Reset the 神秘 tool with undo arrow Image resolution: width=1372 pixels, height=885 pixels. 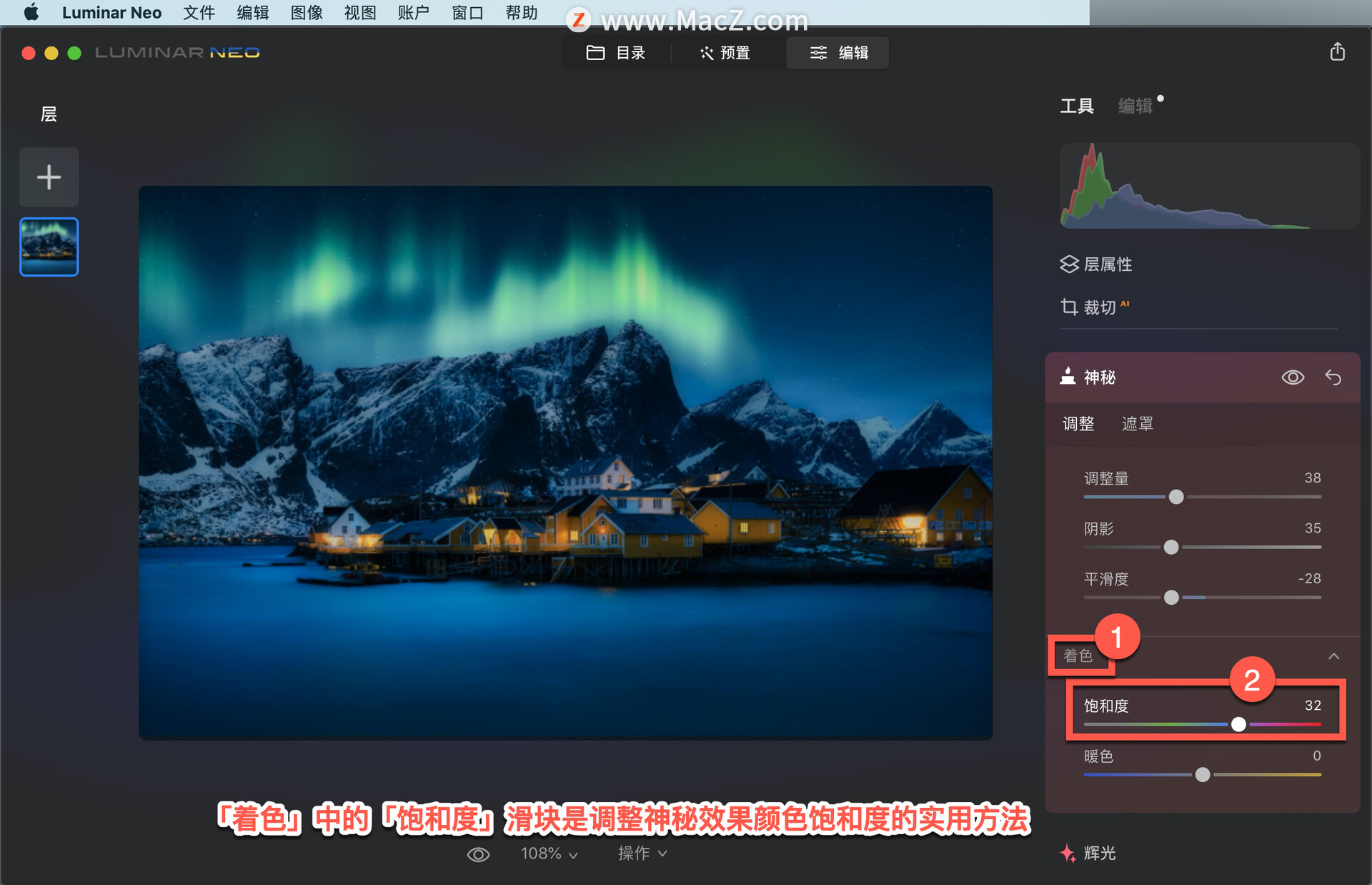[1333, 377]
